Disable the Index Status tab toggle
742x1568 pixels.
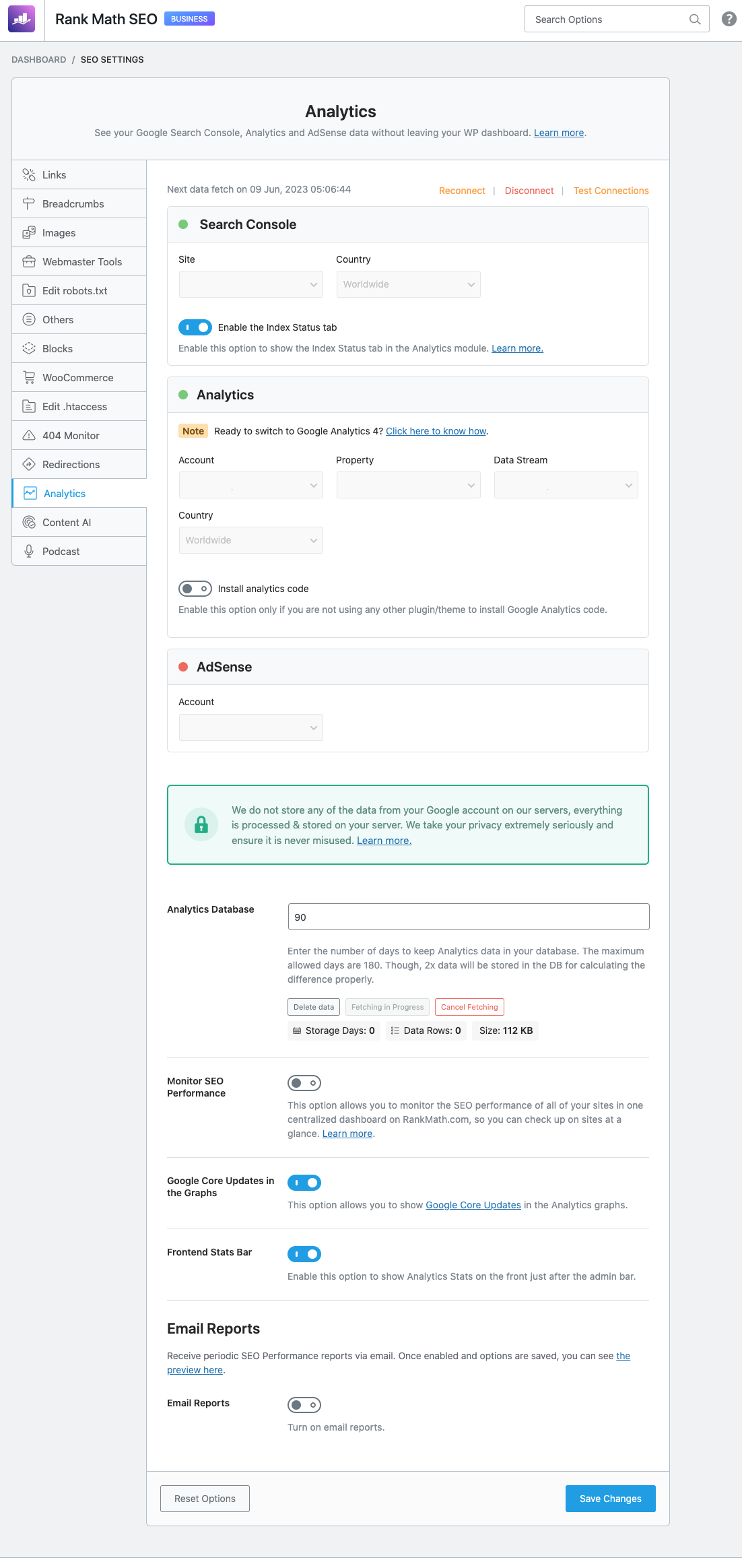pos(195,327)
